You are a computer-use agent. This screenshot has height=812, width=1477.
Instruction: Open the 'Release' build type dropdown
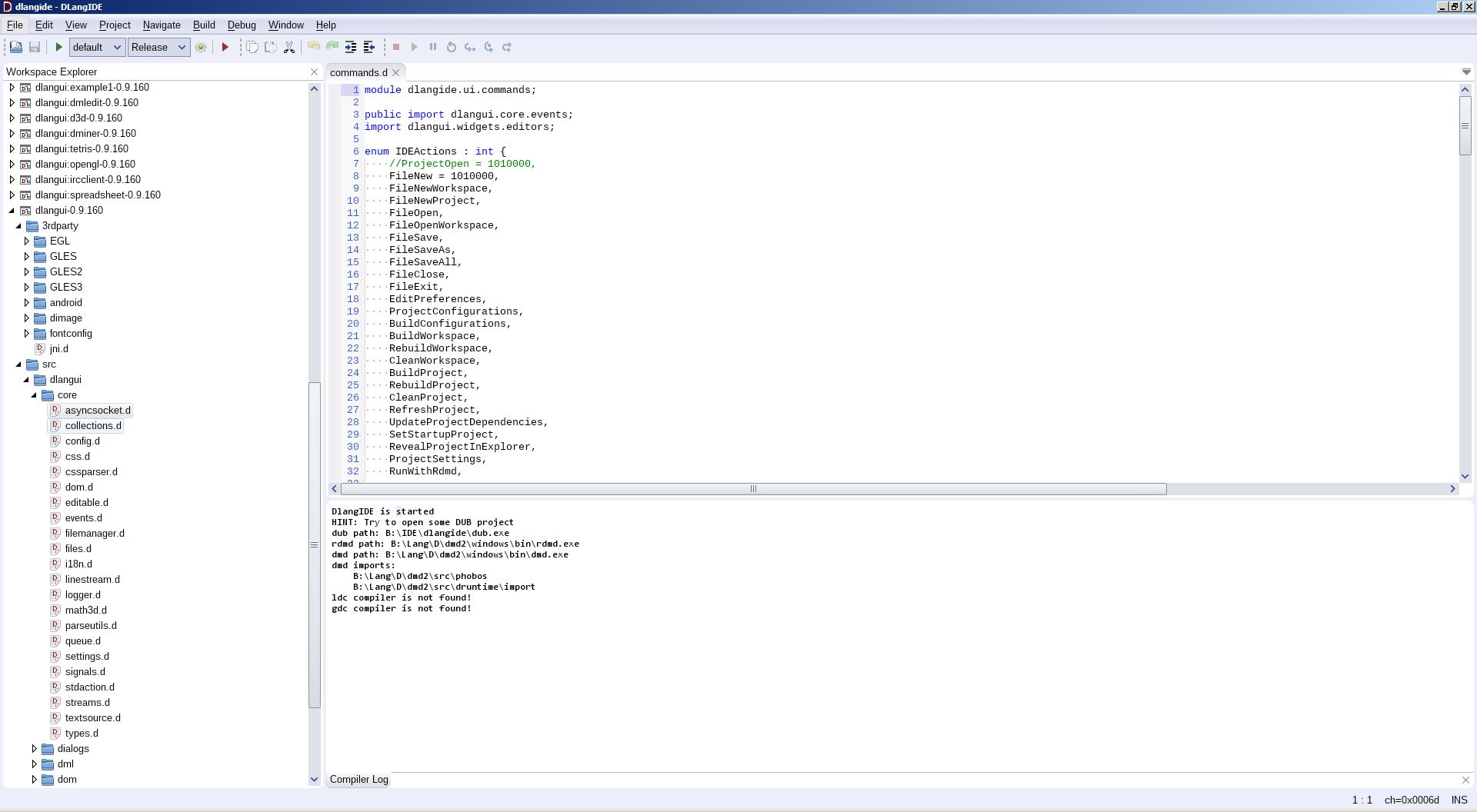pyautogui.click(x=158, y=47)
